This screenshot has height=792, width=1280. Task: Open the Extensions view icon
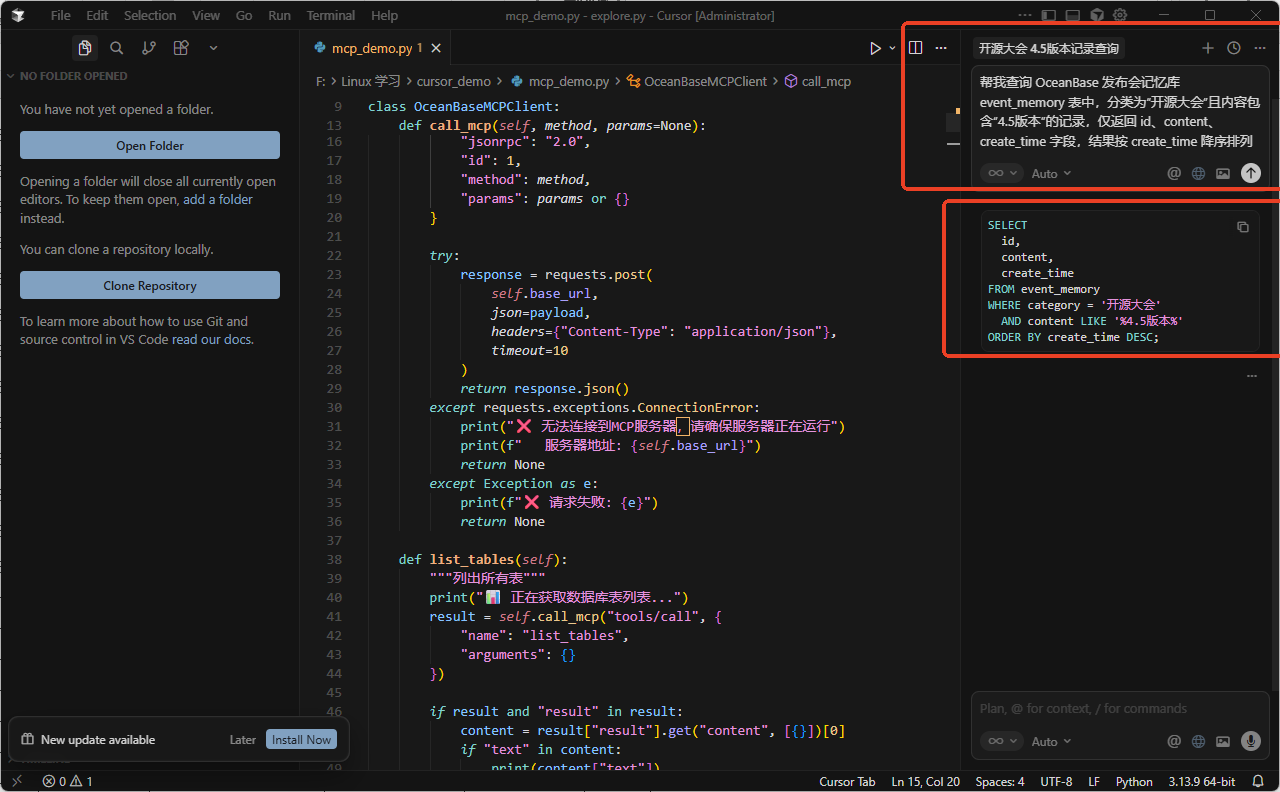click(181, 48)
